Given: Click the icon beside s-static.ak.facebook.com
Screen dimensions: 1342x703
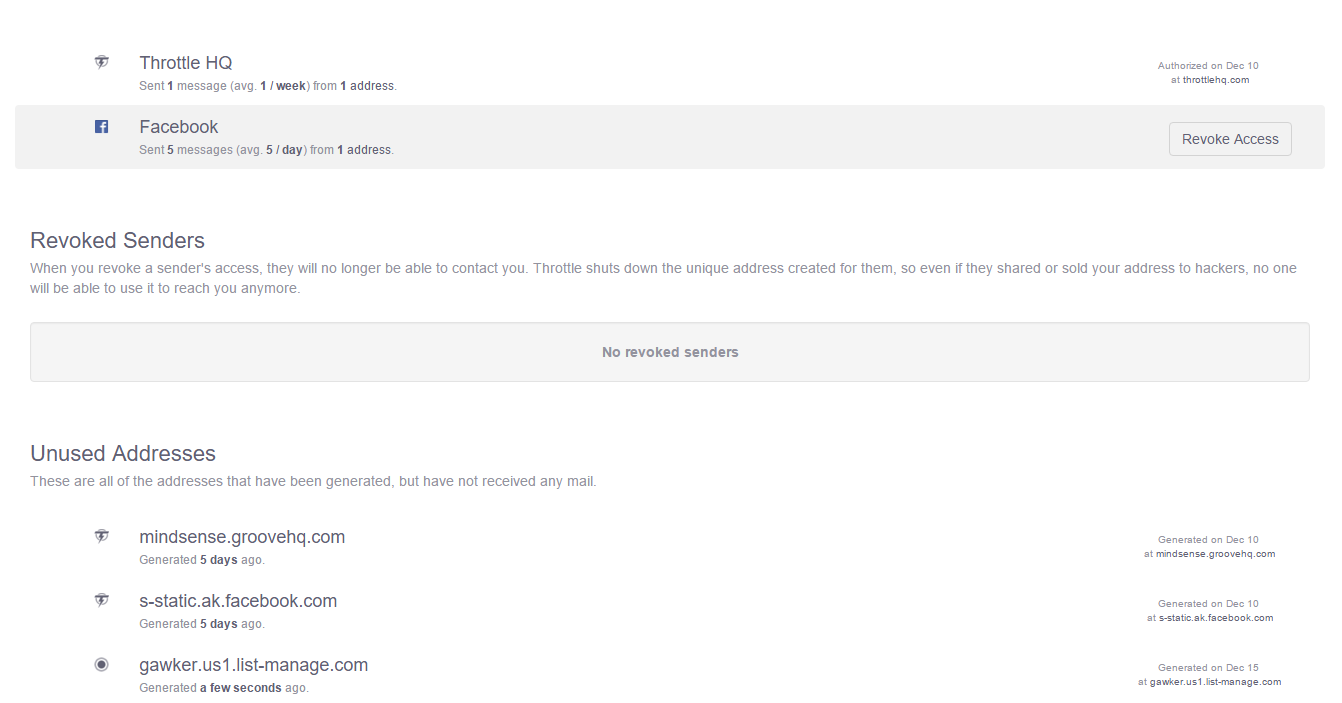Looking at the screenshot, I should (x=101, y=600).
